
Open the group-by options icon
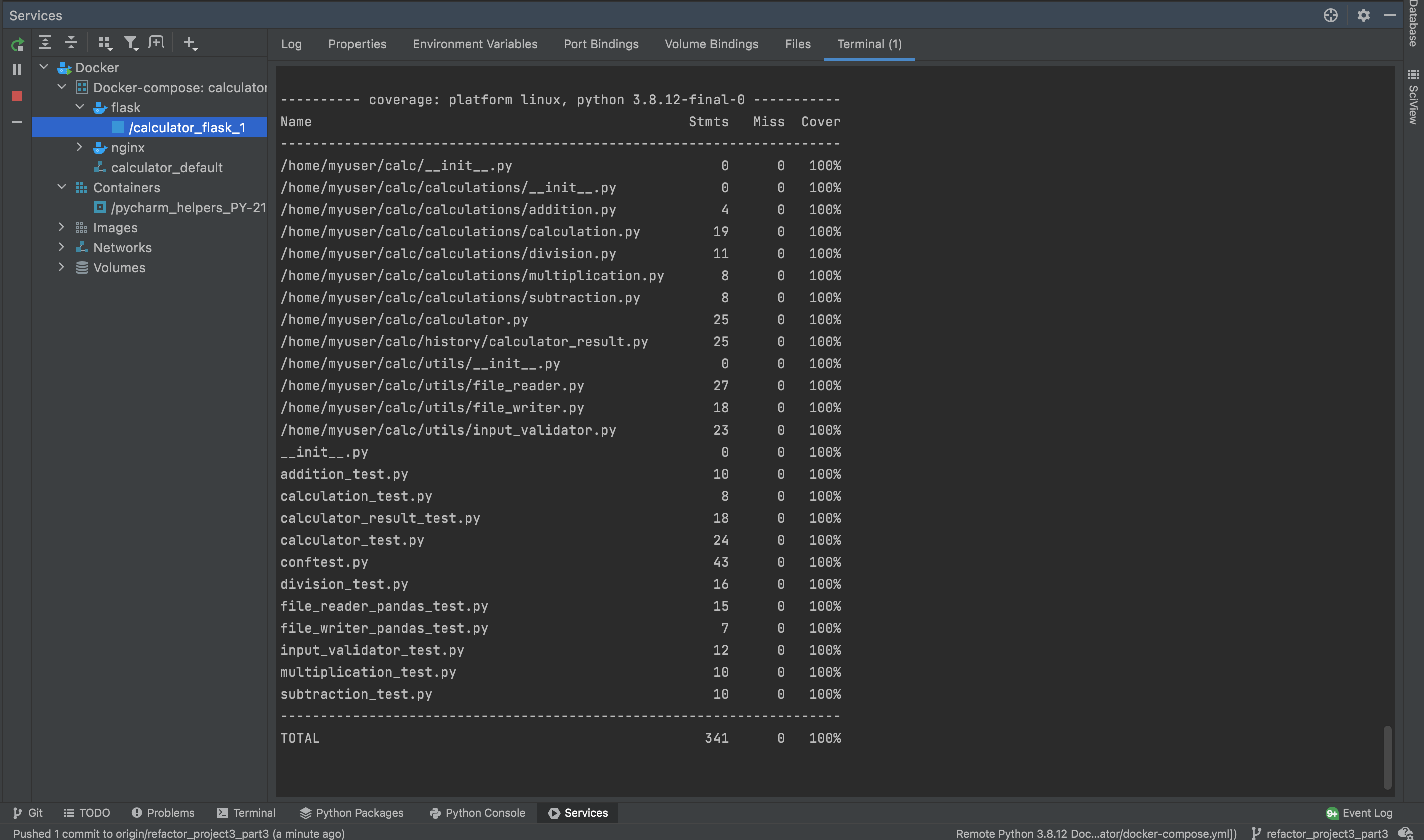pos(105,43)
